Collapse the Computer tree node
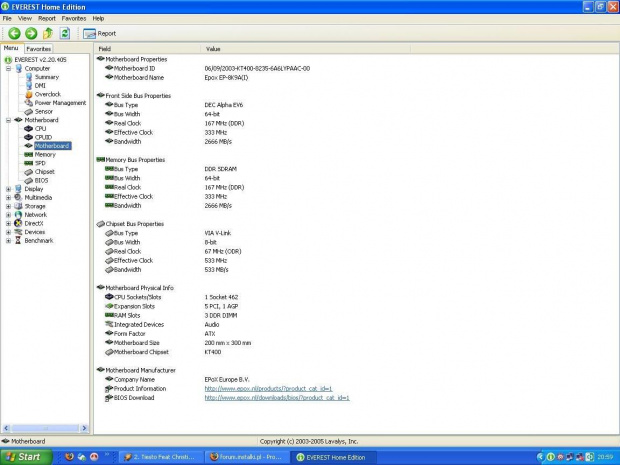 click(x=8, y=68)
